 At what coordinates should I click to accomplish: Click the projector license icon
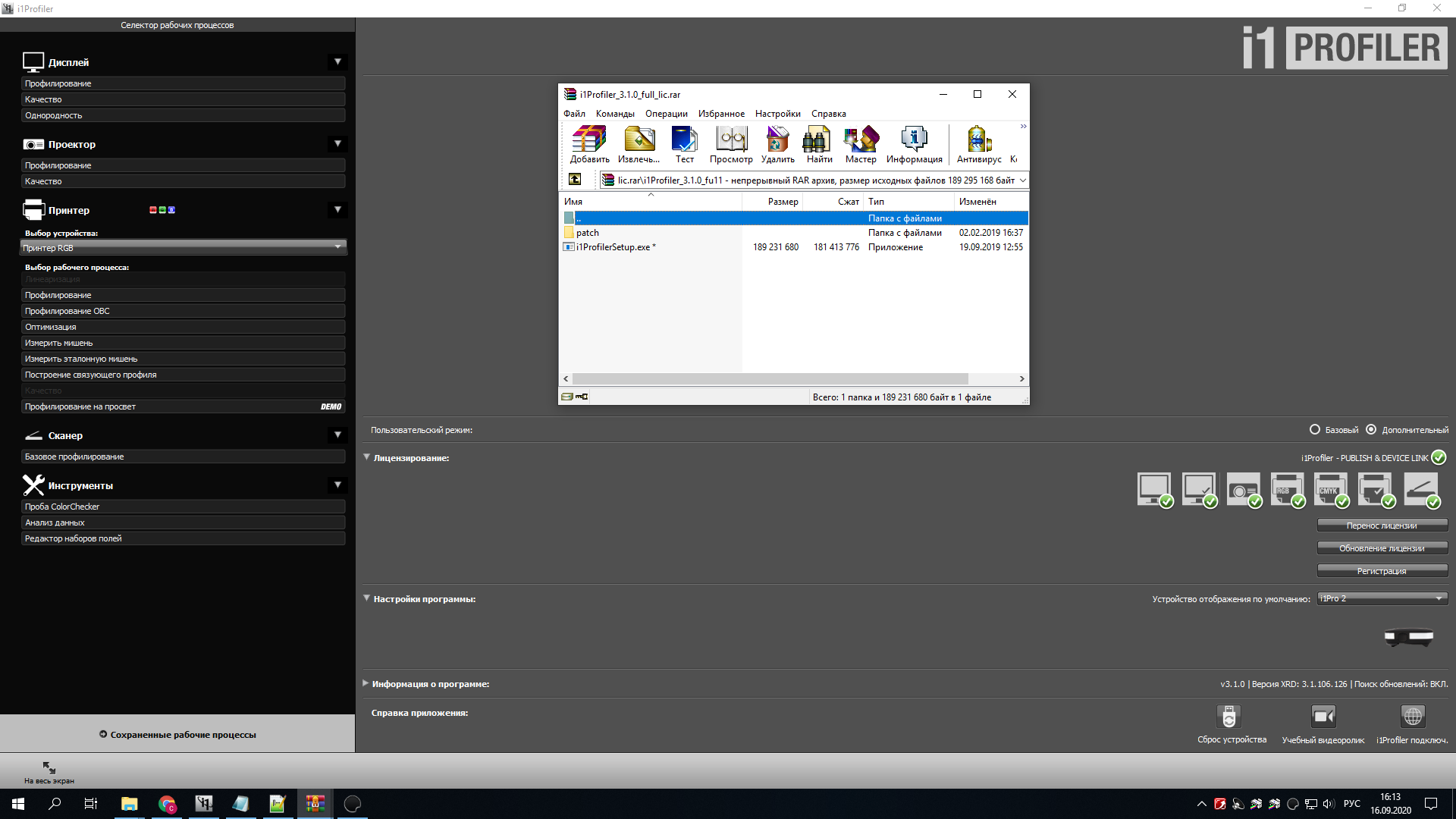pos(1244,490)
